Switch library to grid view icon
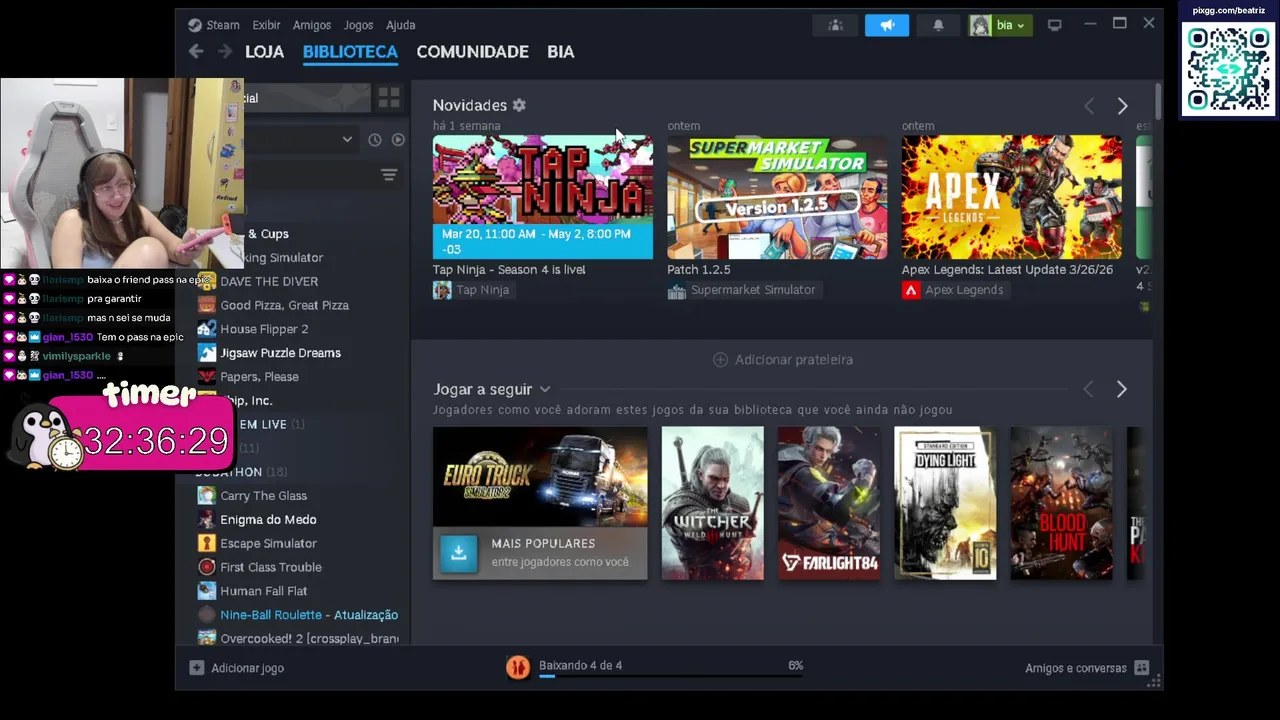Viewport: 1280px width, 720px height. [x=389, y=98]
